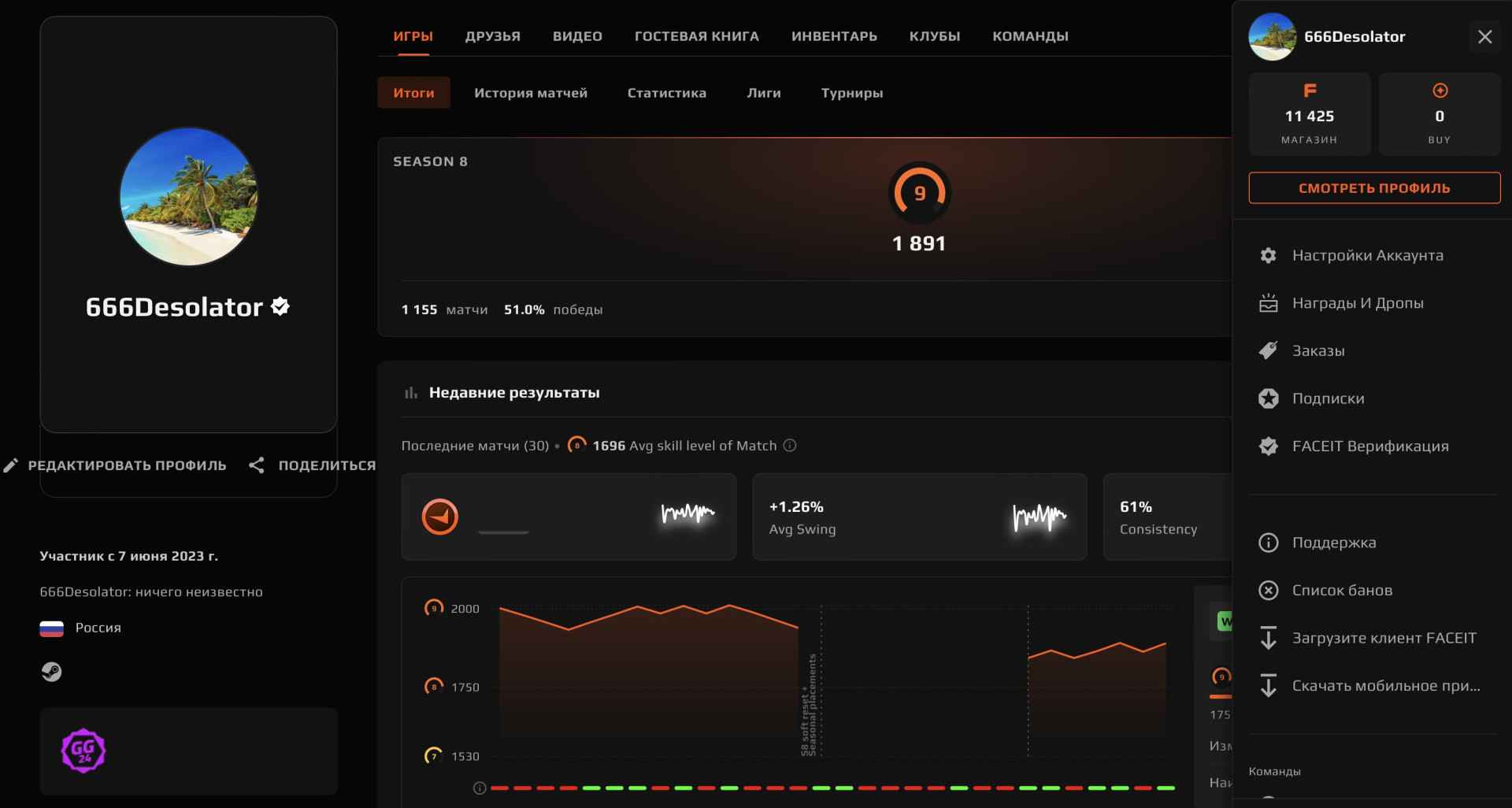Click the S8 soft reset timeline marker
Viewport: 1512px width, 808px height.
[x=809, y=705]
